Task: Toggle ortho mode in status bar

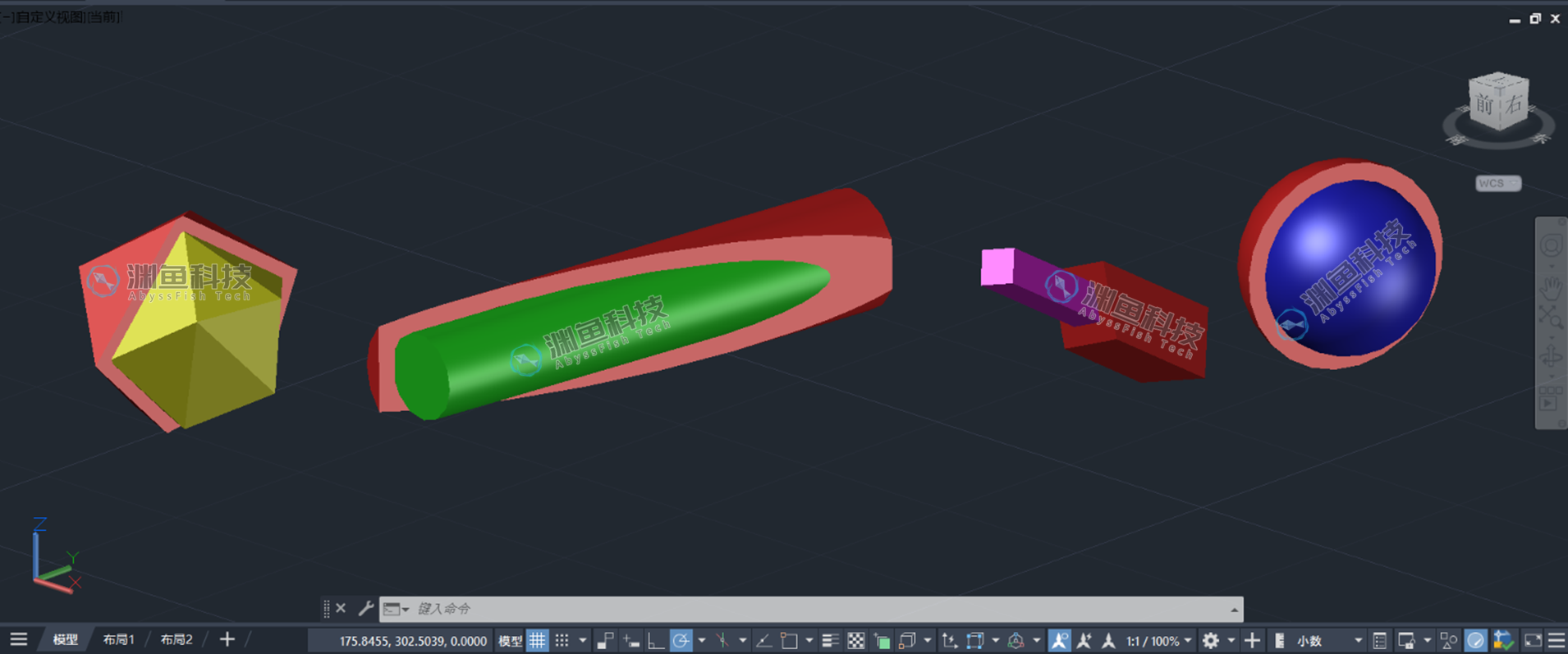Action: tap(656, 640)
